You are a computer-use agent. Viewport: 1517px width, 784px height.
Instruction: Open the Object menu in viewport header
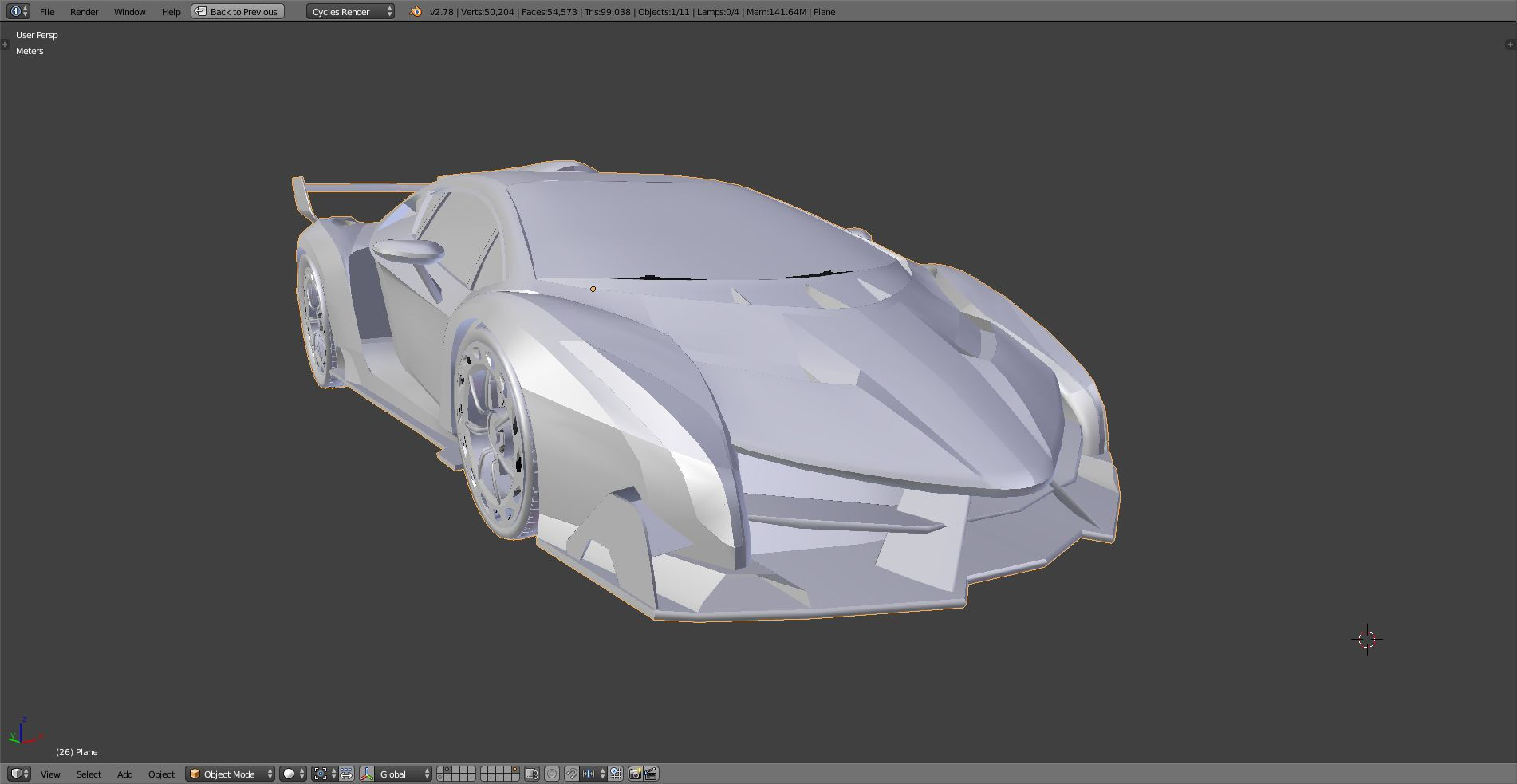click(161, 774)
